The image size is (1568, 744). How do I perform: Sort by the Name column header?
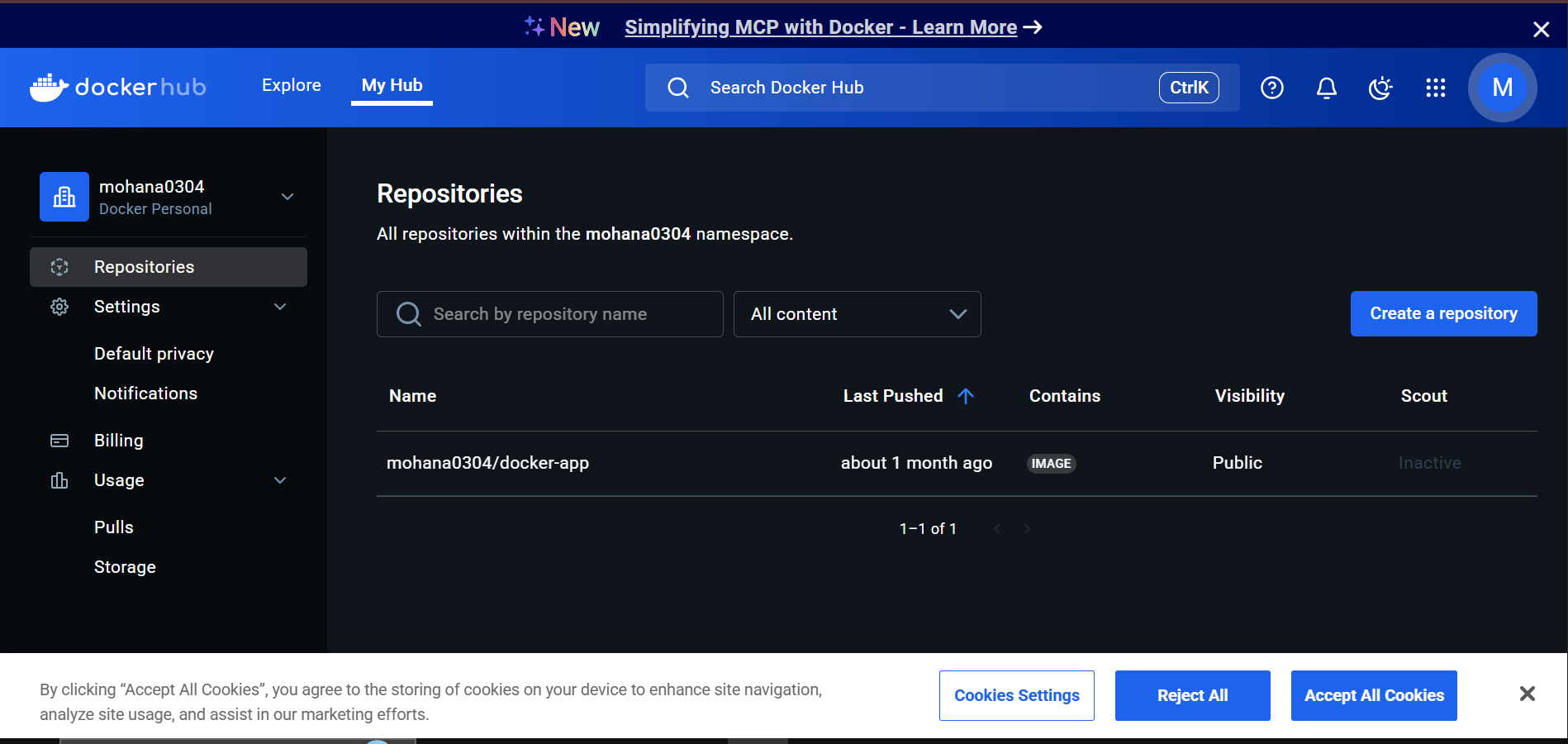pyautogui.click(x=412, y=396)
